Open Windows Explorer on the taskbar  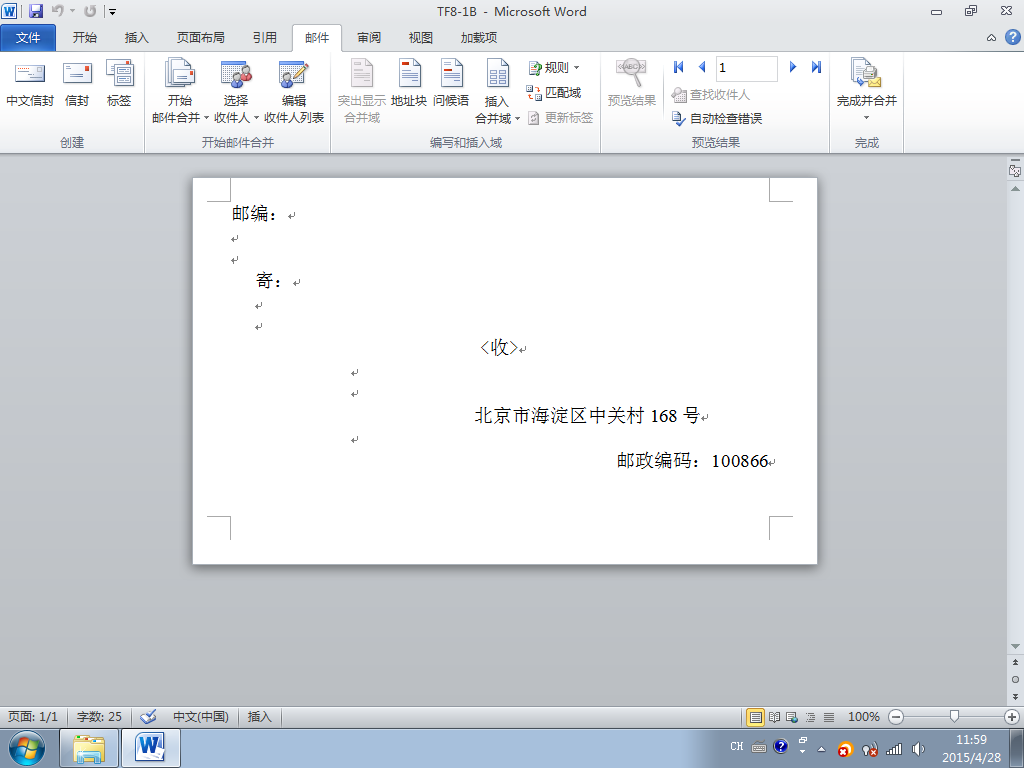click(x=89, y=748)
